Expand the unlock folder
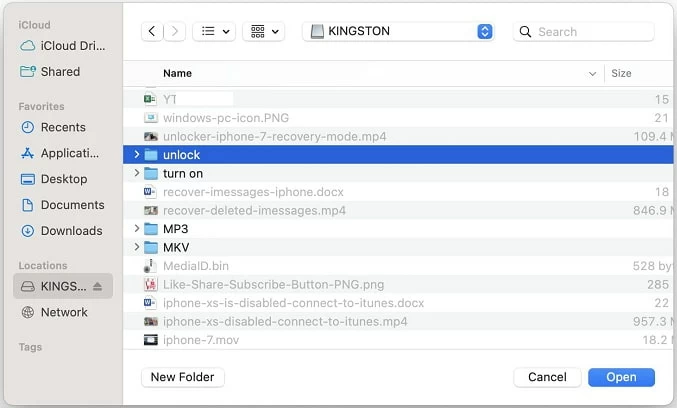Viewport: 677px width, 408px height. click(137, 155)
